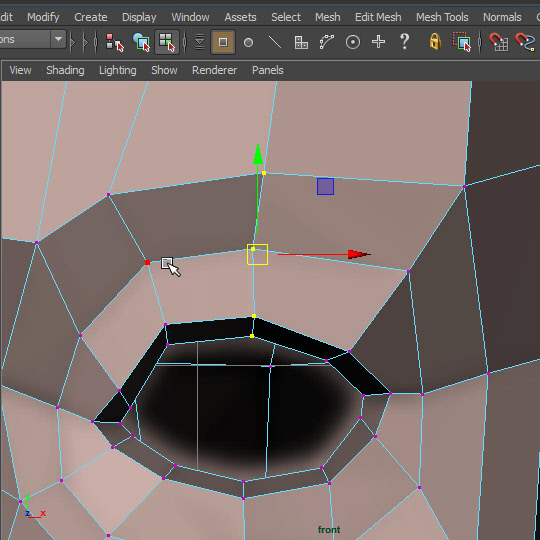The width and height of the screenshot is (540, 540).
Task: Open the panel Shading menu
Action: pyautogui.click(x=65, y=70)
